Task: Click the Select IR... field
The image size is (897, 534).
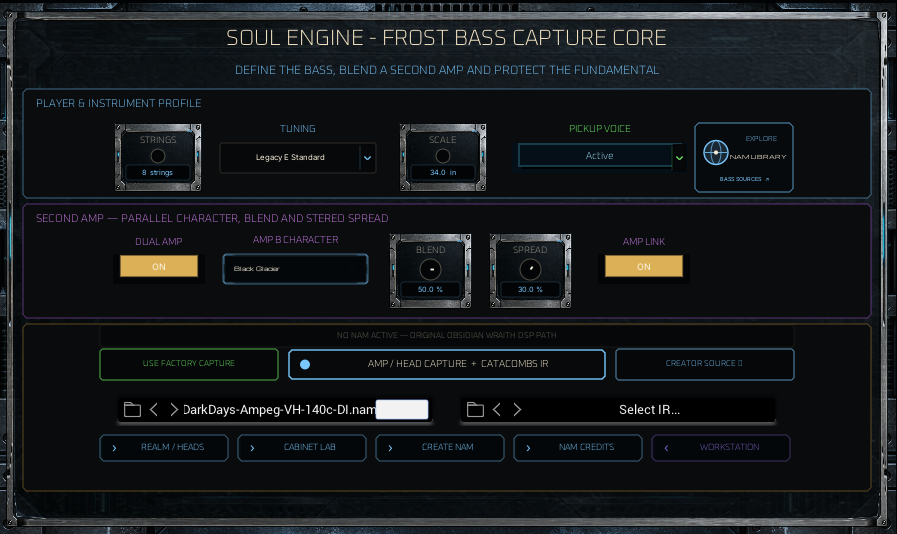Action: [649, 410]
